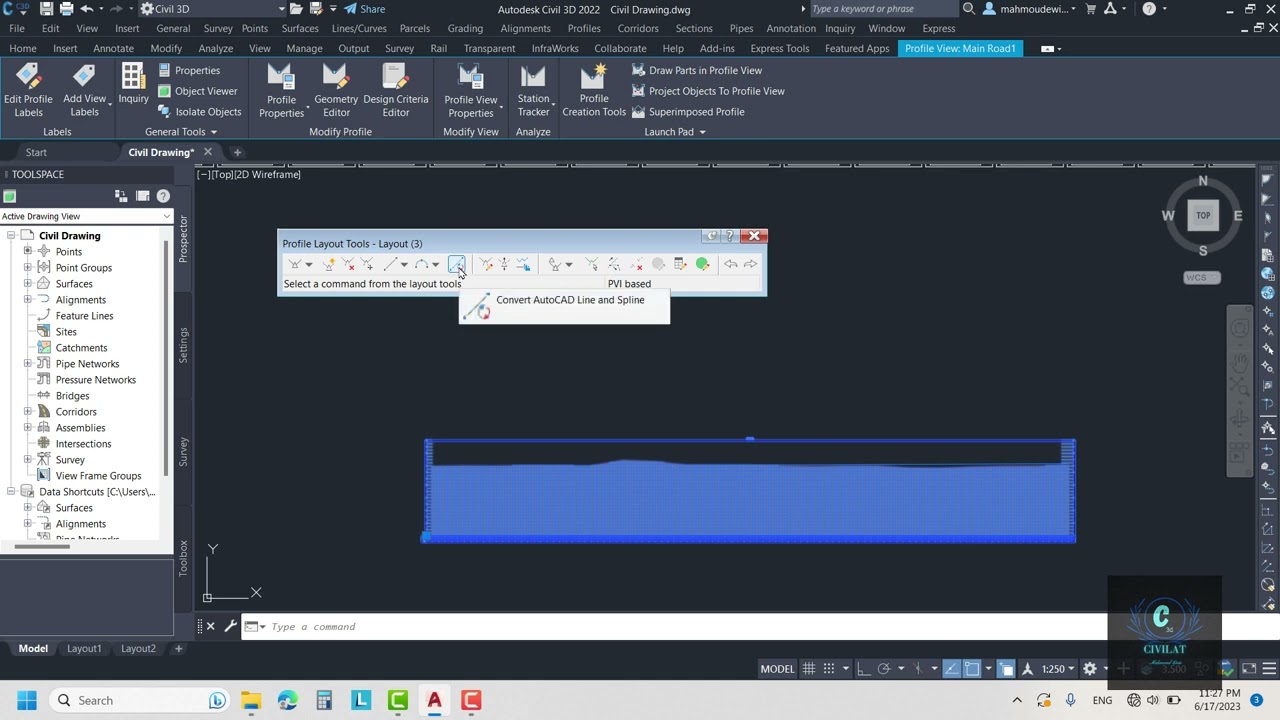Expand Point Groups tree node
This screenshot has width=1280, height=720.
click(x=28, y=268)
